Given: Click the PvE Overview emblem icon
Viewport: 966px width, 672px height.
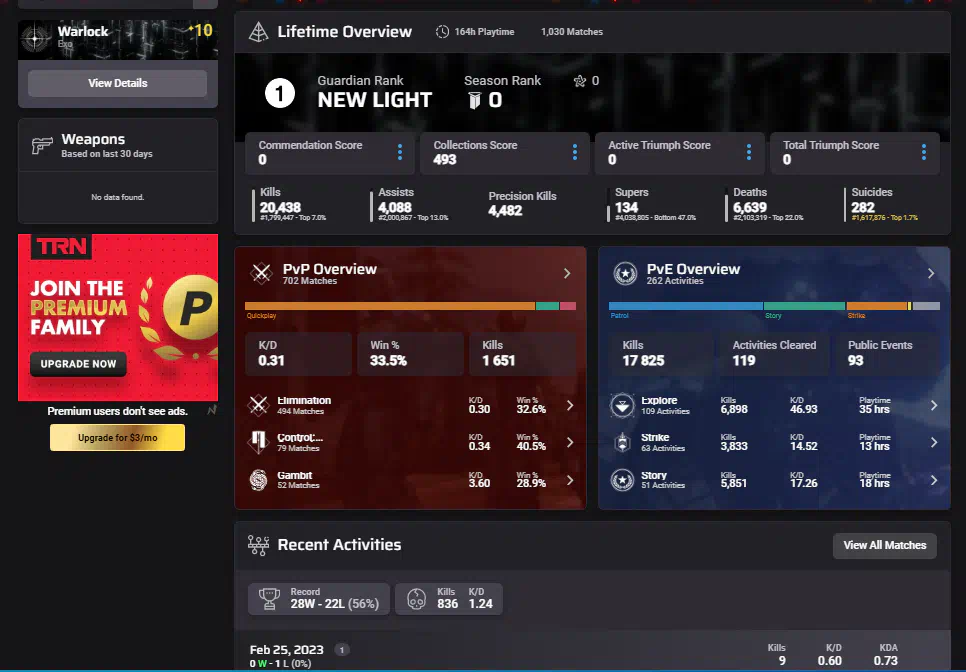Looking at the screenshot, I should click(626, 273).
